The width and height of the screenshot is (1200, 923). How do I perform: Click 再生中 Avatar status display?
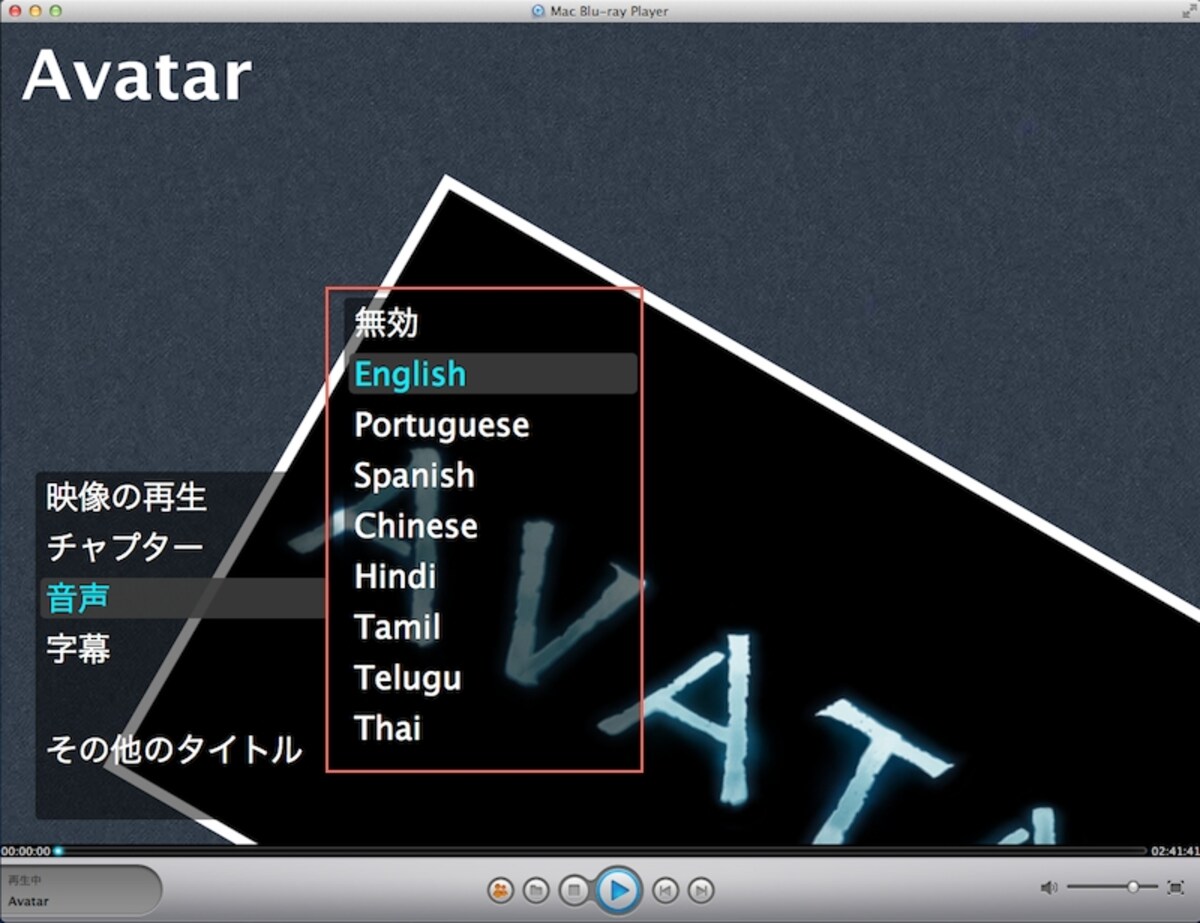(x=81, y=891)
